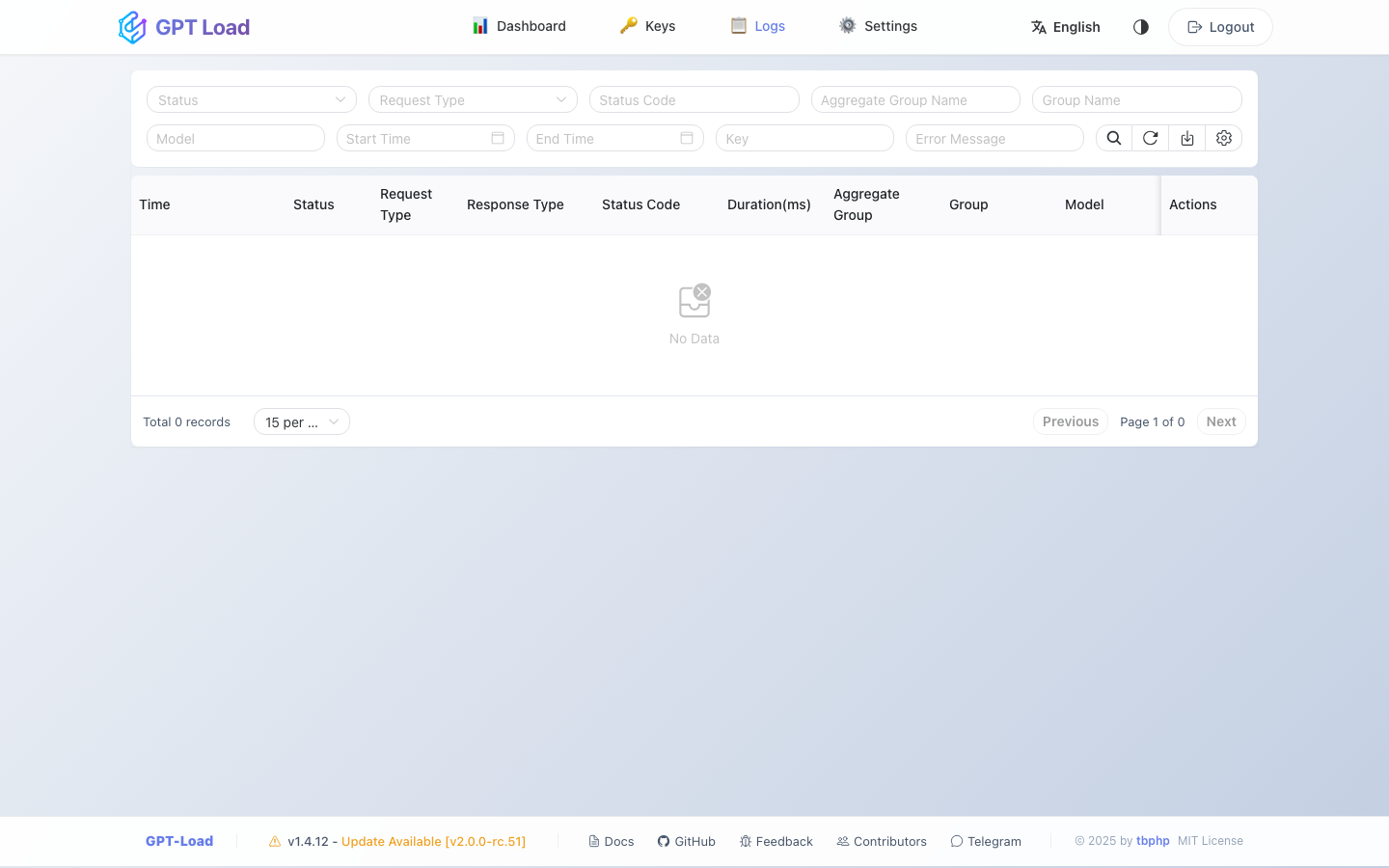Open calendar icon in End Time field
The height and width of the screenshot is (868, 1389).
click(687, 138)
